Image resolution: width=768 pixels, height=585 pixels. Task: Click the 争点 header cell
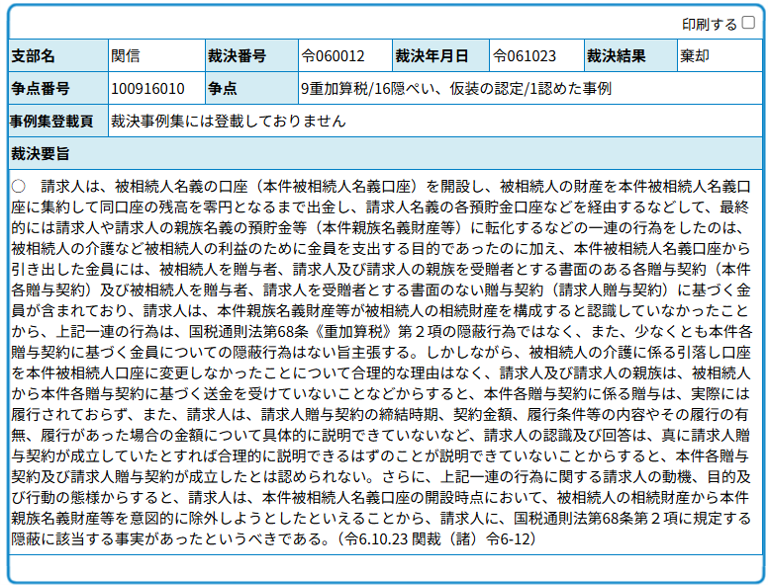[x=252, y=89]
